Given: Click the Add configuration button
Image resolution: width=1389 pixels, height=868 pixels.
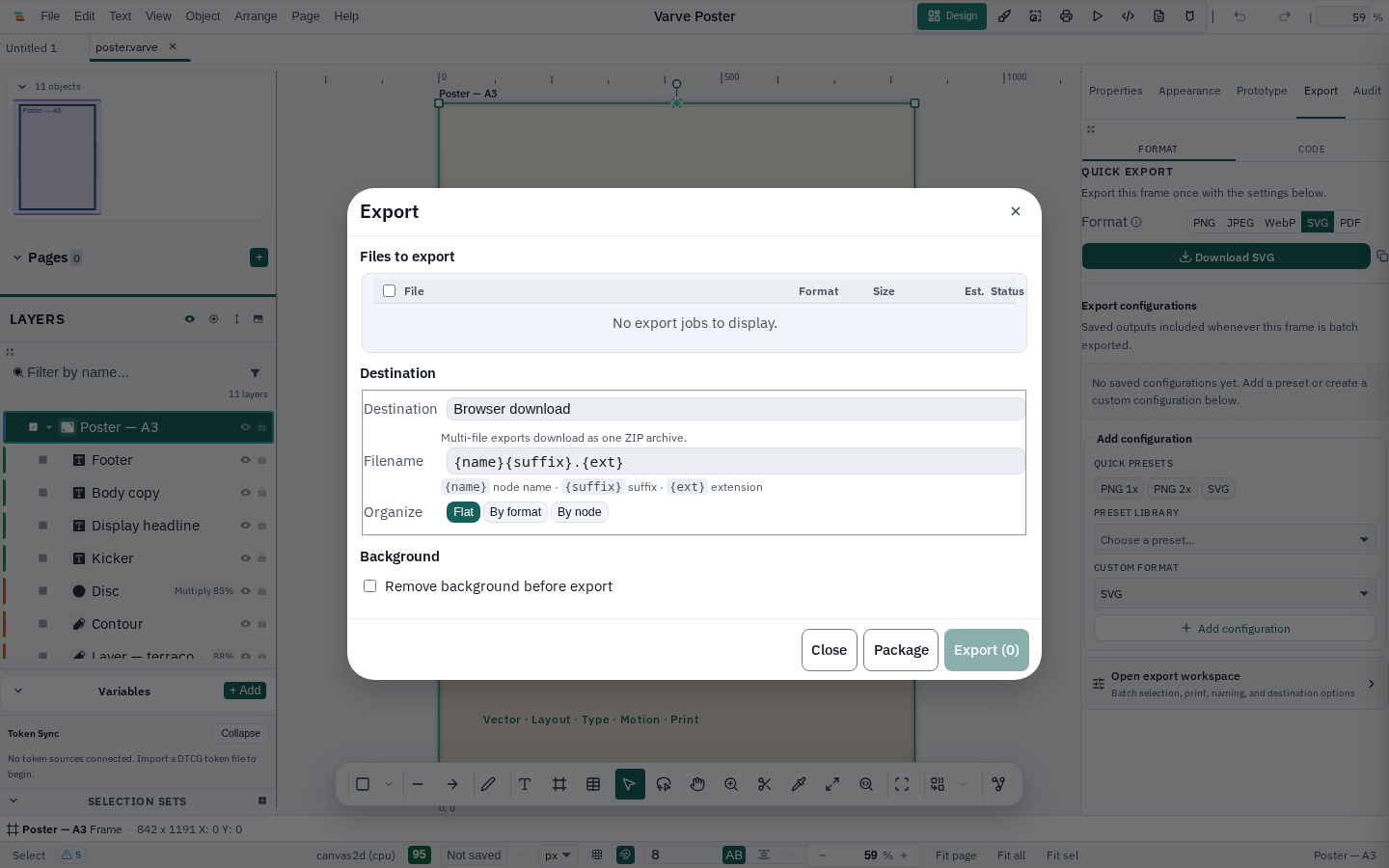Looking at the screenshot, I should 1235,628.
